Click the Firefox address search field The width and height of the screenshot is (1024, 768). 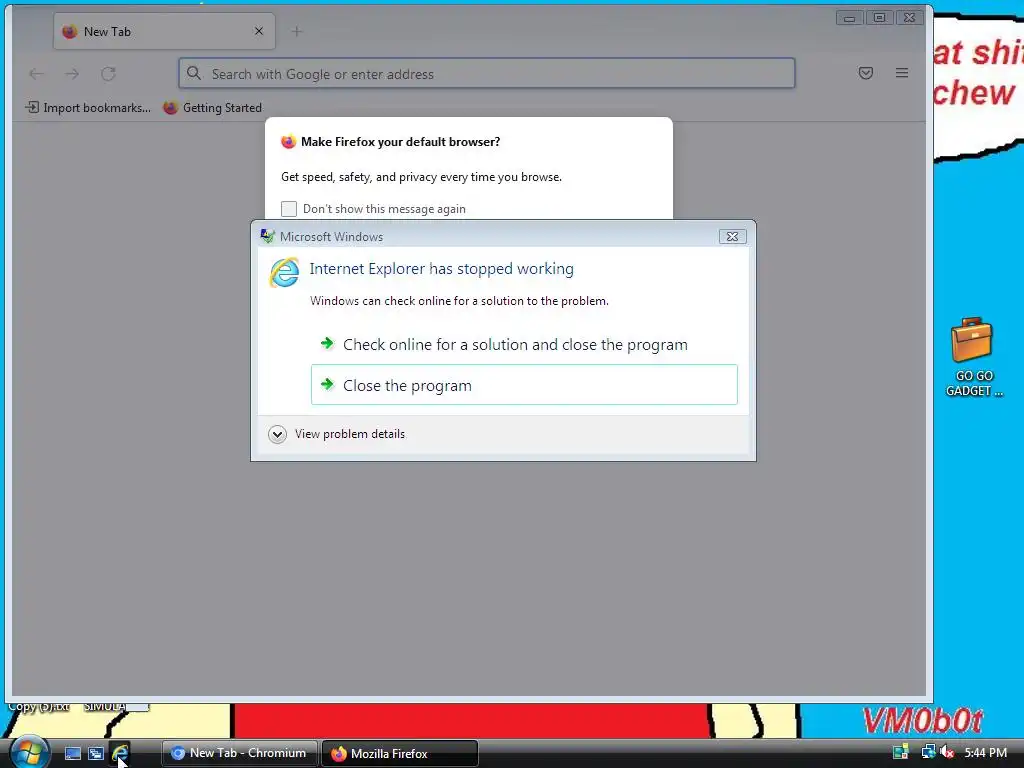coord(487,74)
